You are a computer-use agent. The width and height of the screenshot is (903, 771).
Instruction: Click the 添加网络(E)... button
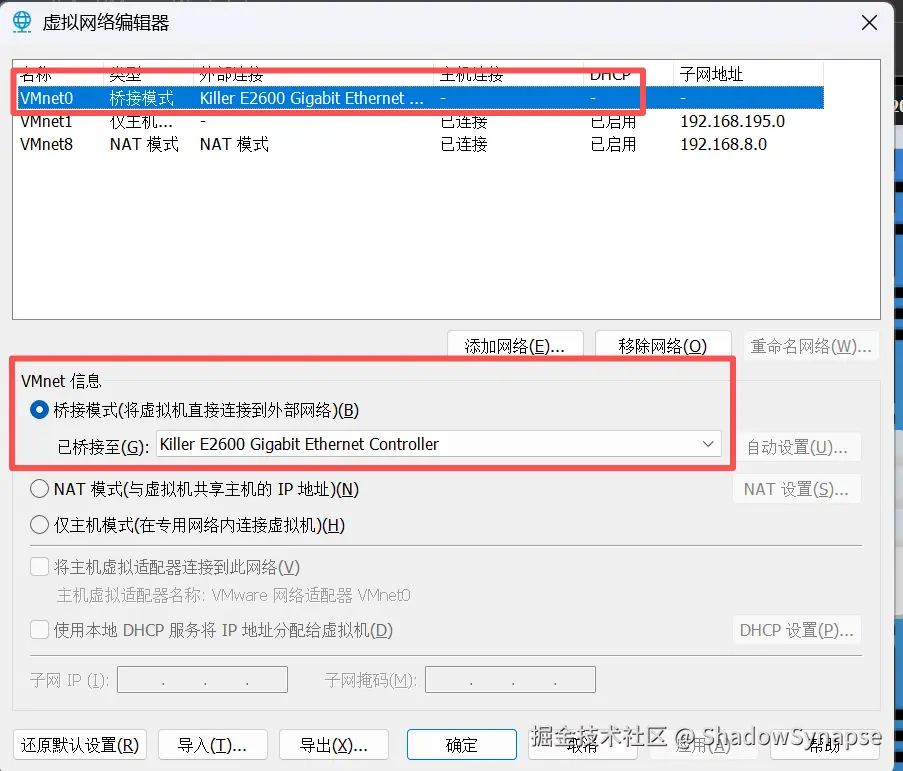pyautogui.click(x=515, y=345)
